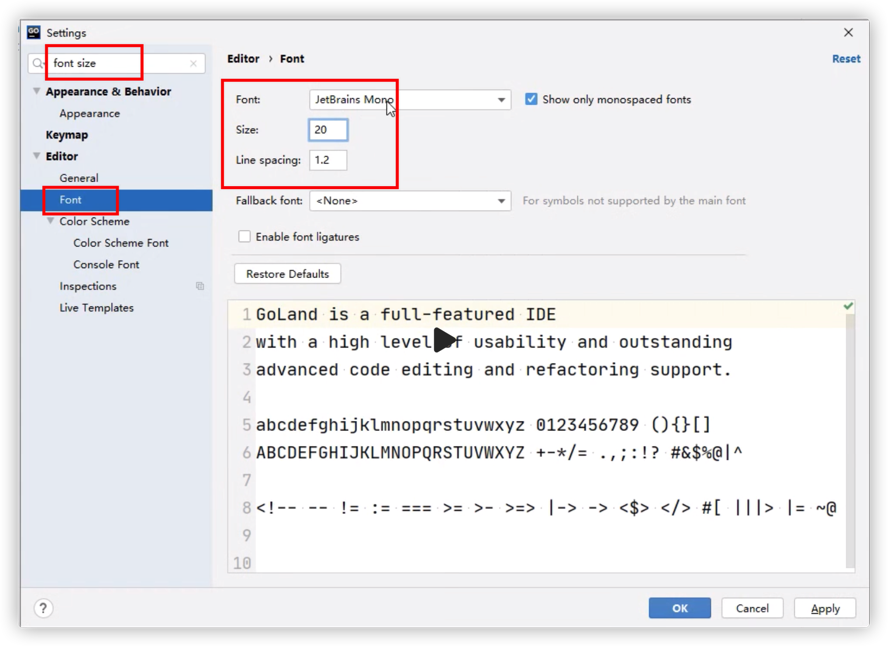Collapse the Color Scheme node
Image resolution: width=888 pixels, height=646 pixels.
coord(50,221)
